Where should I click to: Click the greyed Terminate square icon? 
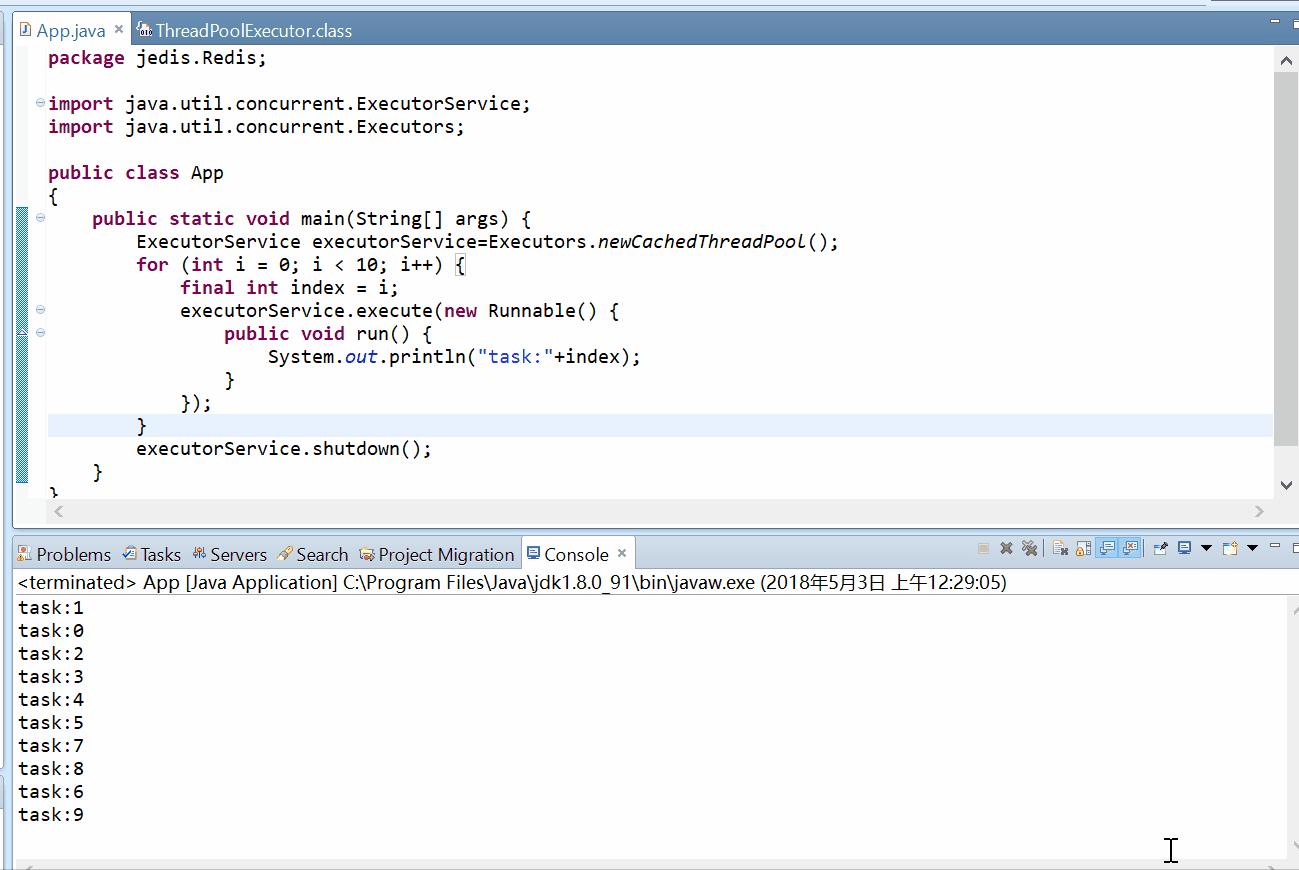pos(983,548)
